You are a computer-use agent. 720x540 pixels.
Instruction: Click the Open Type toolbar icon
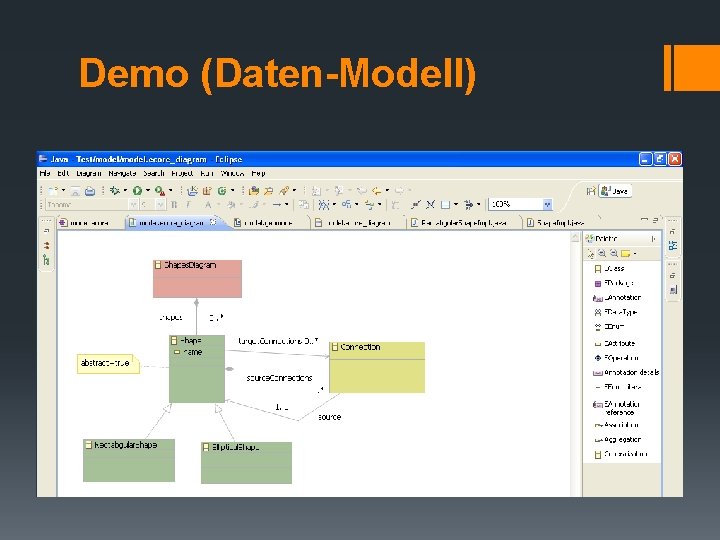tap(253, 191)
